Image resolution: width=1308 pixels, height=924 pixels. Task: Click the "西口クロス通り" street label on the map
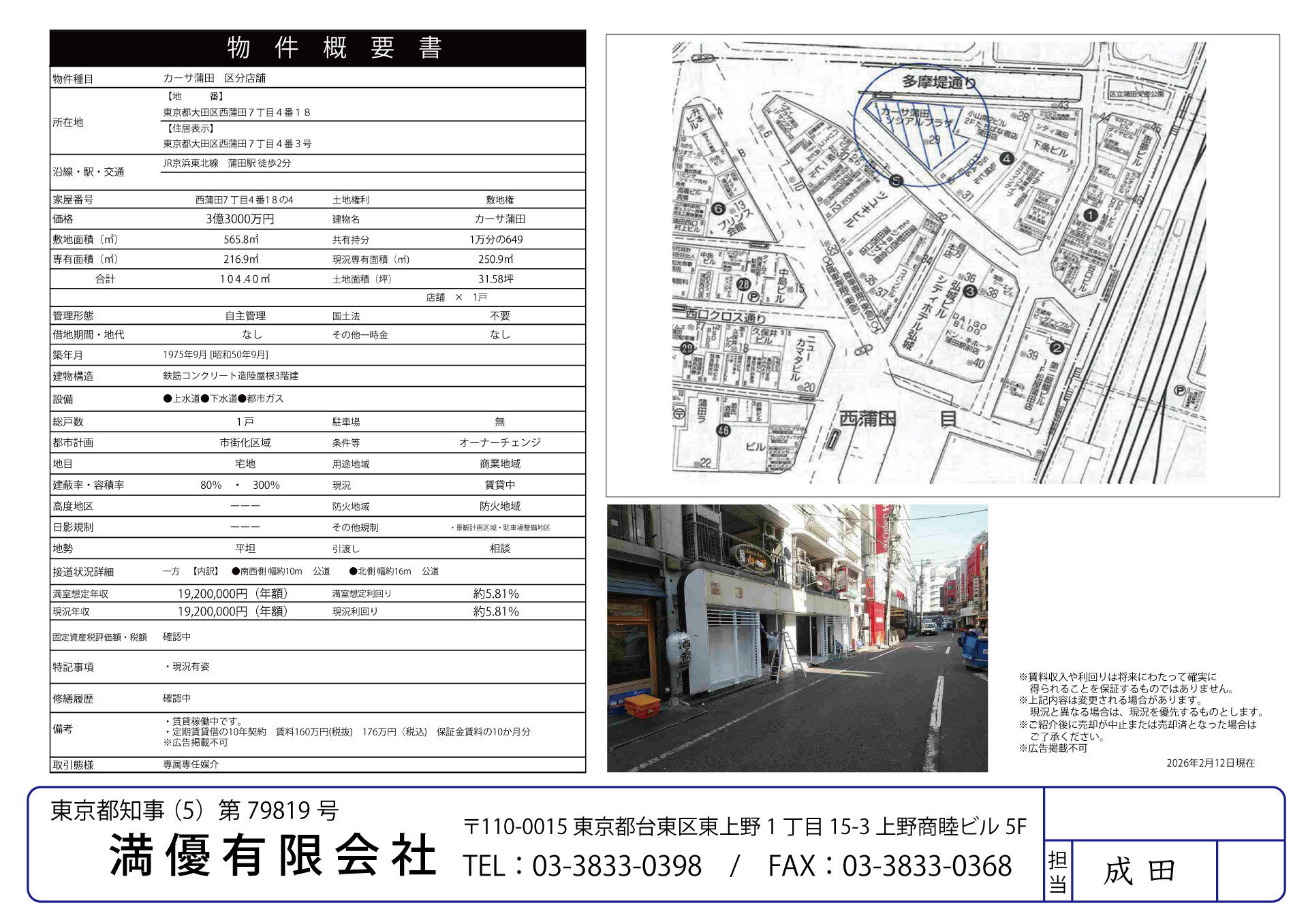pos(726,317)
